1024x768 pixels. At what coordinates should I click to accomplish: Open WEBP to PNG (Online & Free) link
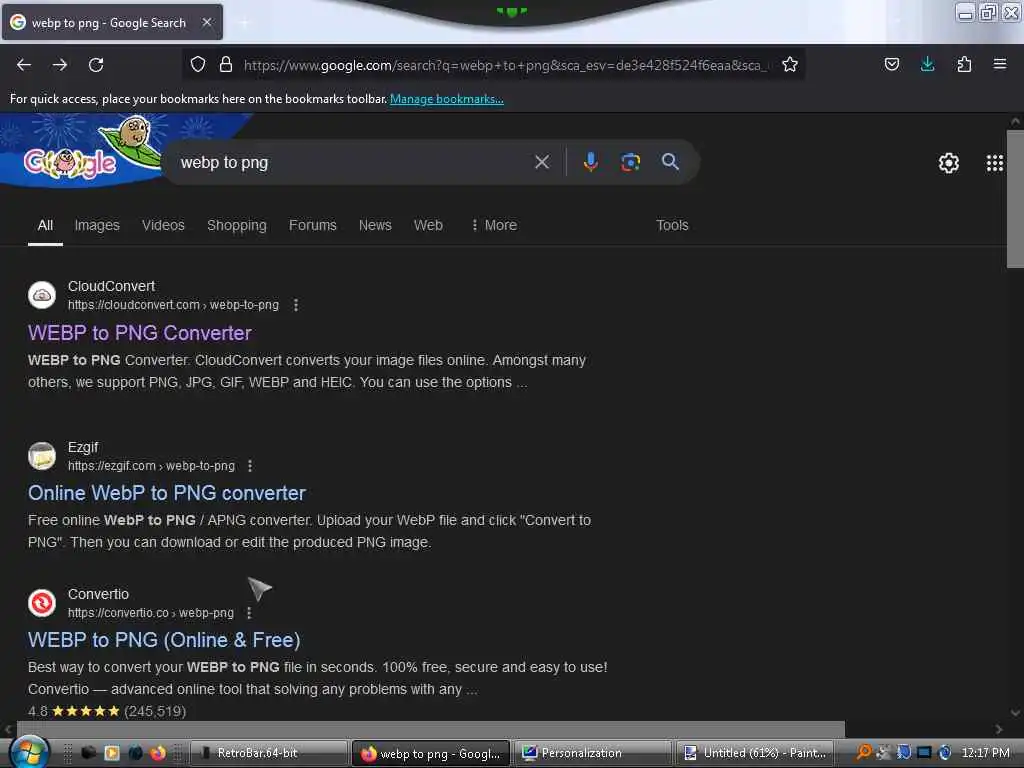[x=164, y=640]
